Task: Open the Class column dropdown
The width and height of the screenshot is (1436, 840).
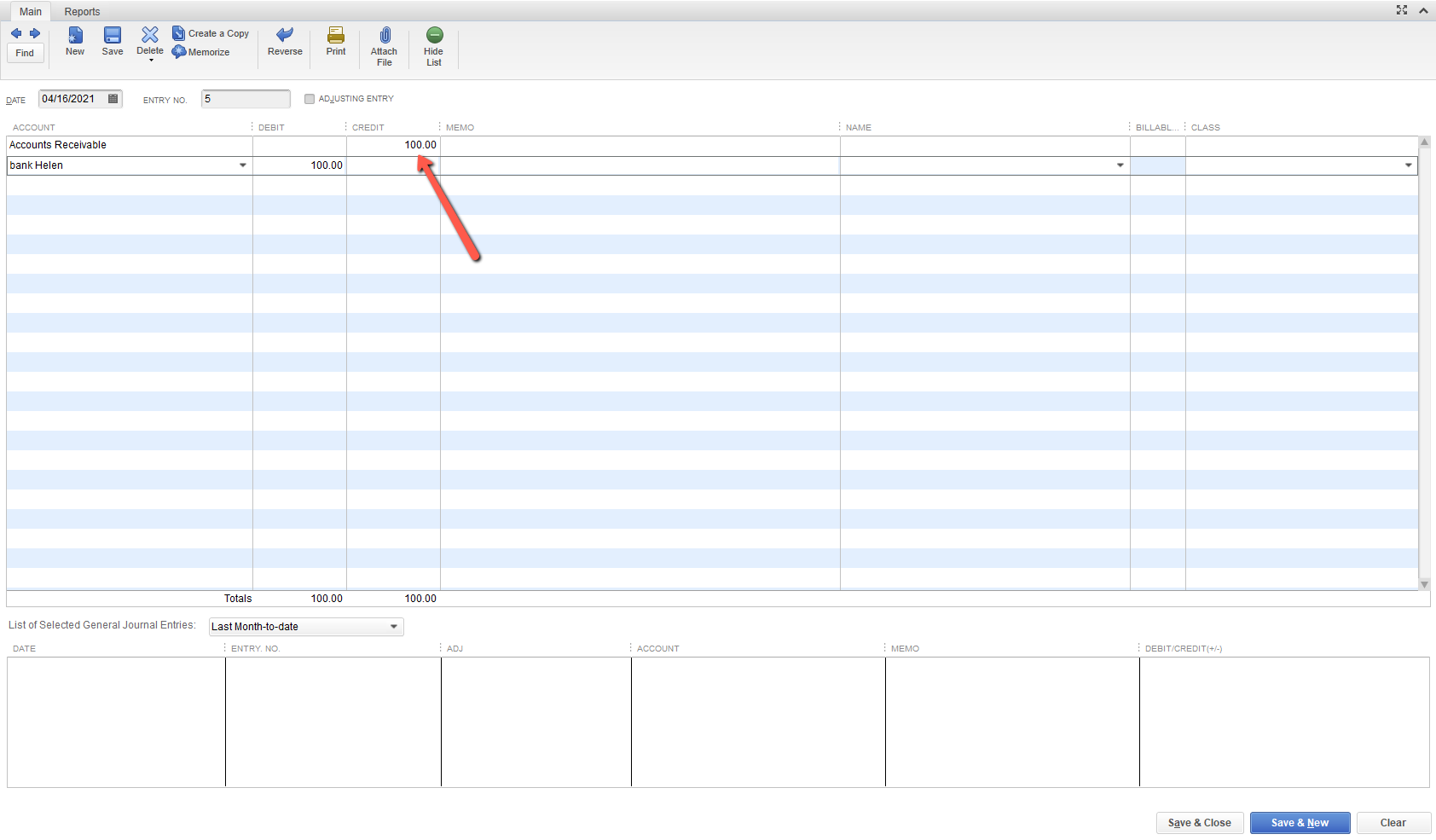Action: pos(1409,165)
